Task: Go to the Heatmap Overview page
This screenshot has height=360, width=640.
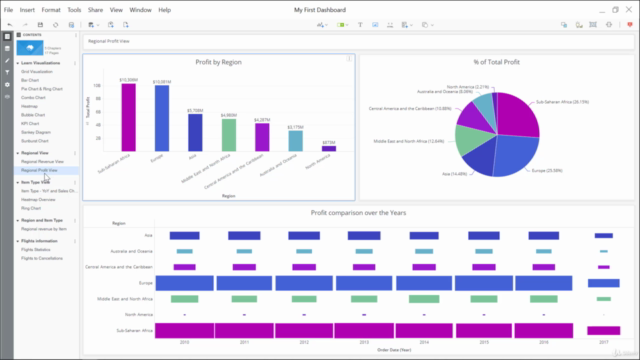Action: coord(38,200)
